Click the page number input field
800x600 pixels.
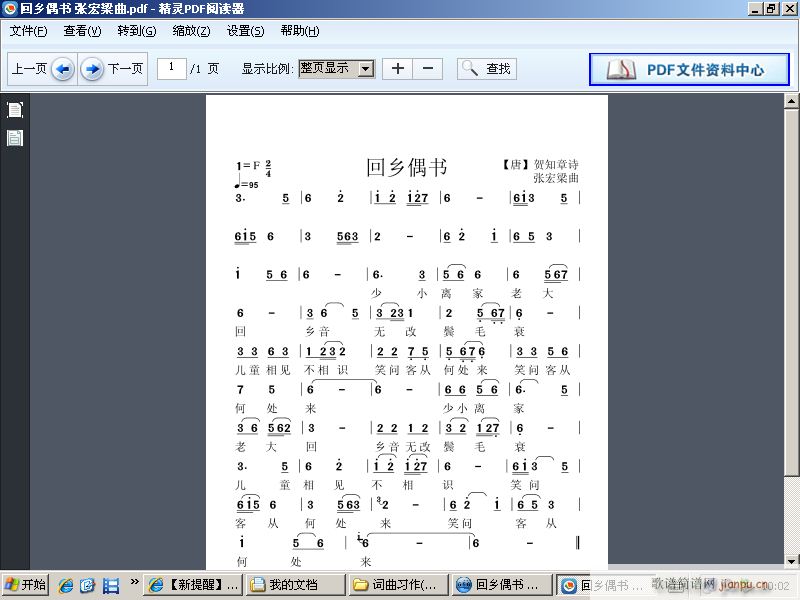172,68
